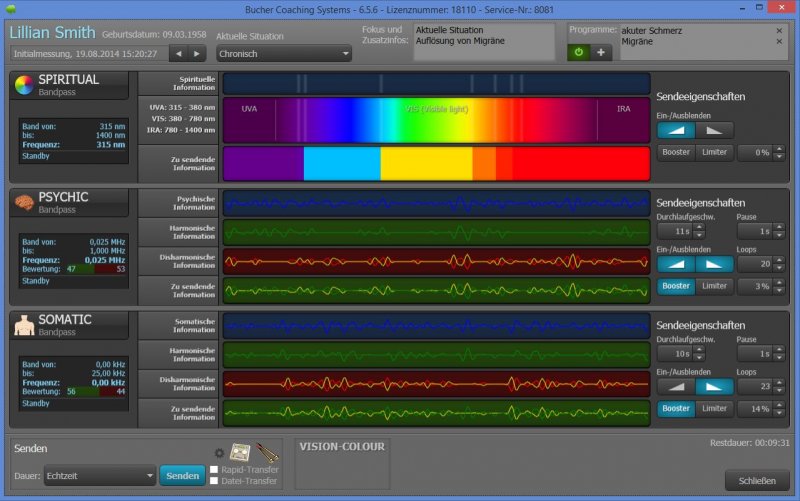This screenshot has height=501, width=800.
Task: Click the Schließen button
Action: [757, 481]
